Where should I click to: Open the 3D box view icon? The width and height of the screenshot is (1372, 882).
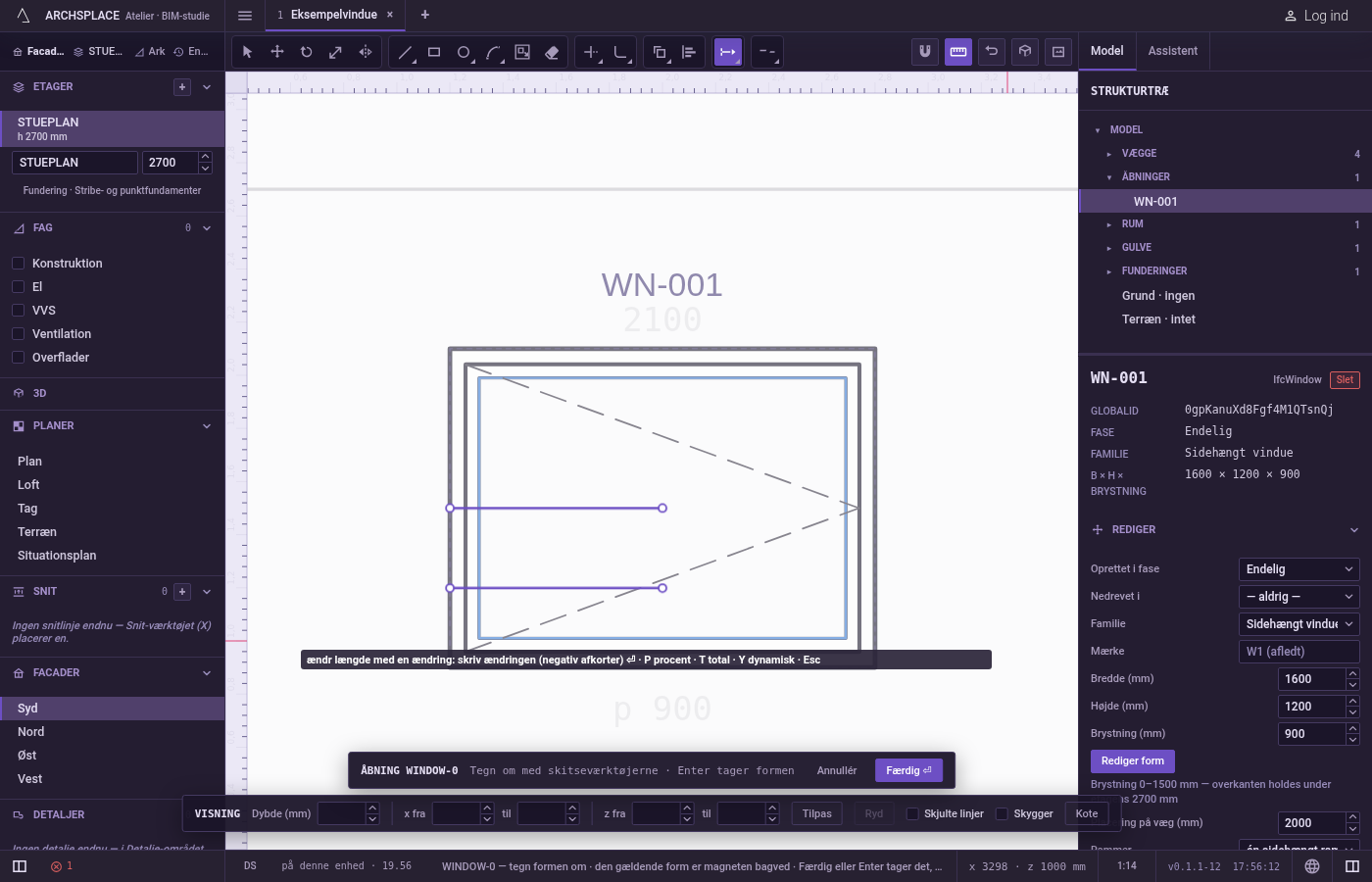pos(1025,52)
